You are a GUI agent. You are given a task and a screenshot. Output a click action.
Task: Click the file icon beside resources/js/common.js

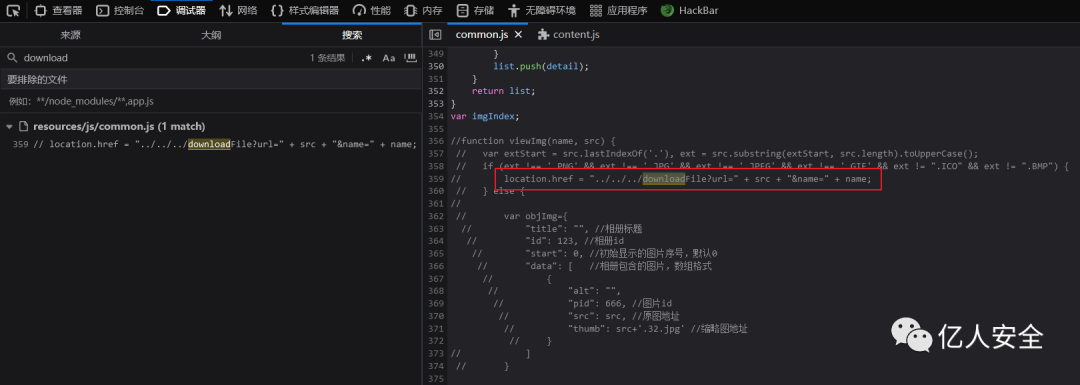[23, 127]
